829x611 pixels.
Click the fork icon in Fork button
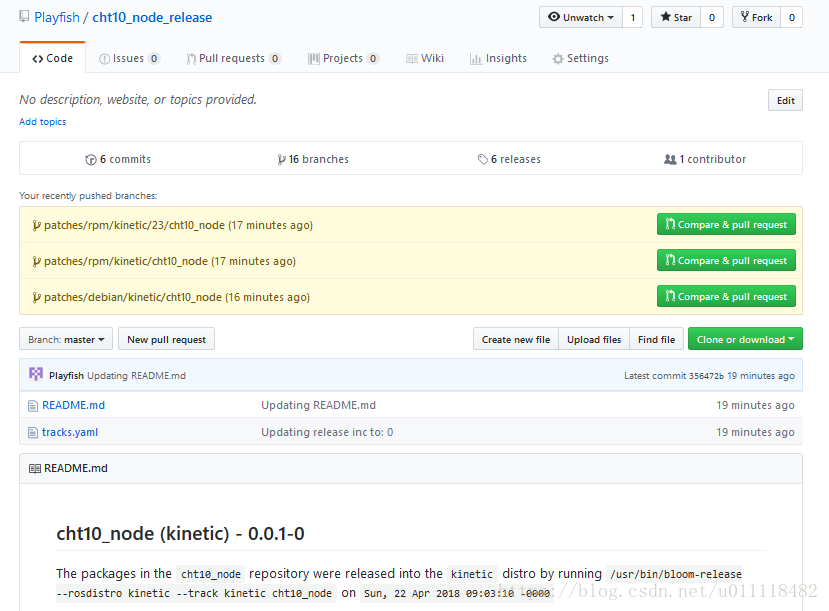click(744, 17)
